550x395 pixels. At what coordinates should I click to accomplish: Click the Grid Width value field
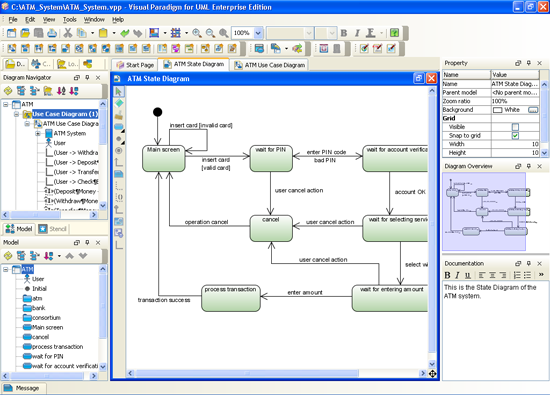[x=515, y=144]
